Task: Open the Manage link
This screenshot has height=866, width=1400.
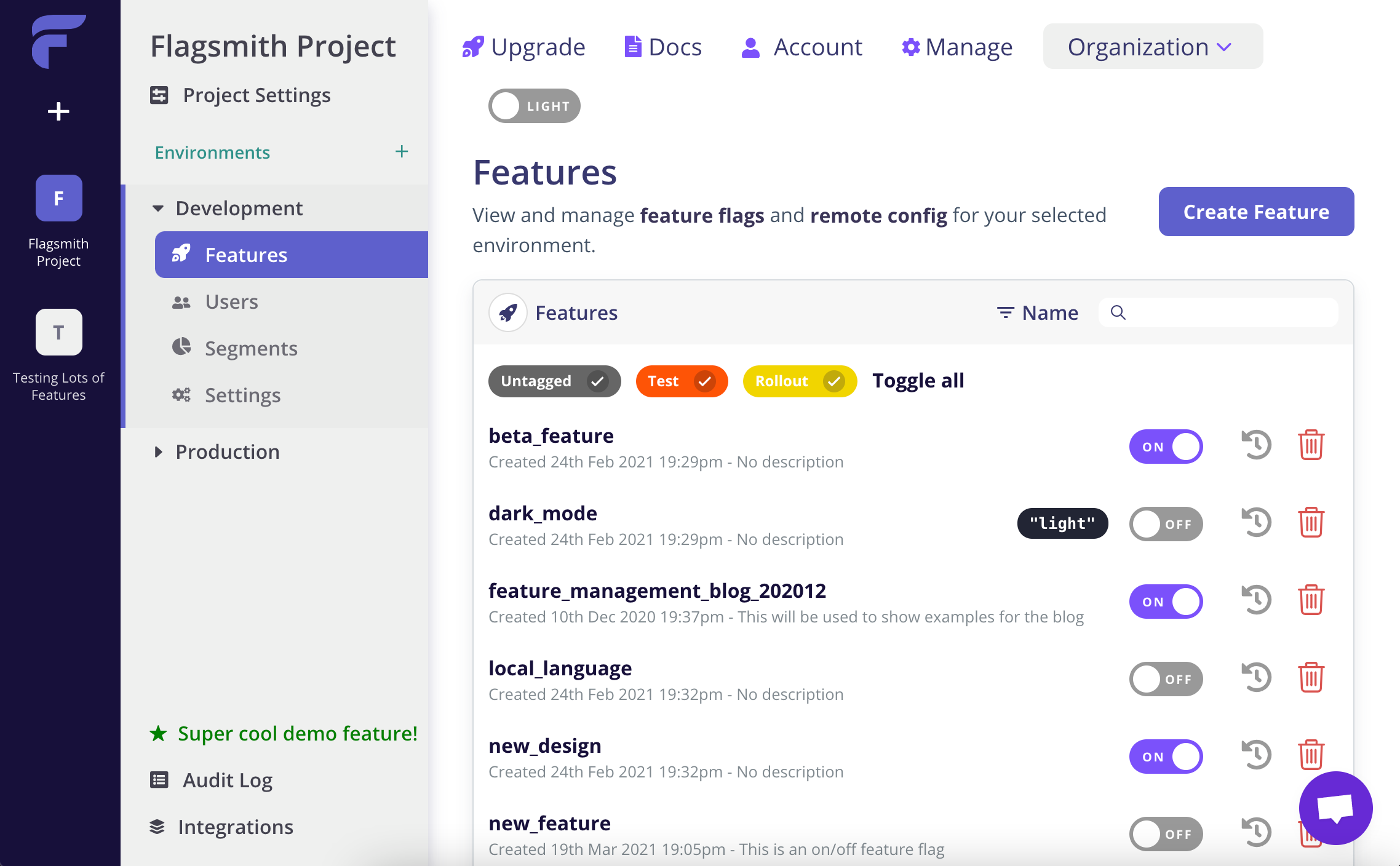Action: (x=957, y=47)
